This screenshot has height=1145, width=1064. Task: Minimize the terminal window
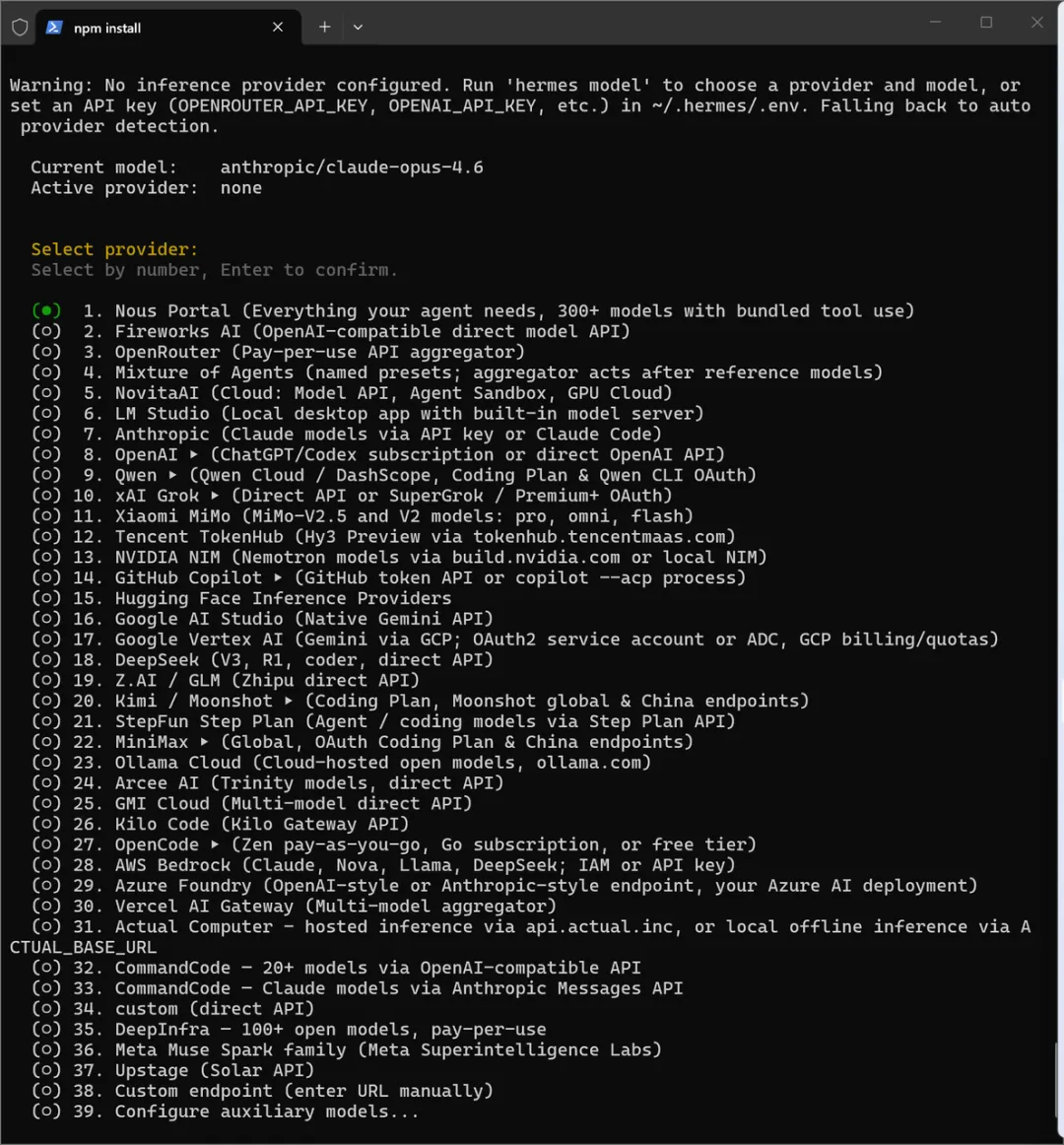tap(935, 23)
